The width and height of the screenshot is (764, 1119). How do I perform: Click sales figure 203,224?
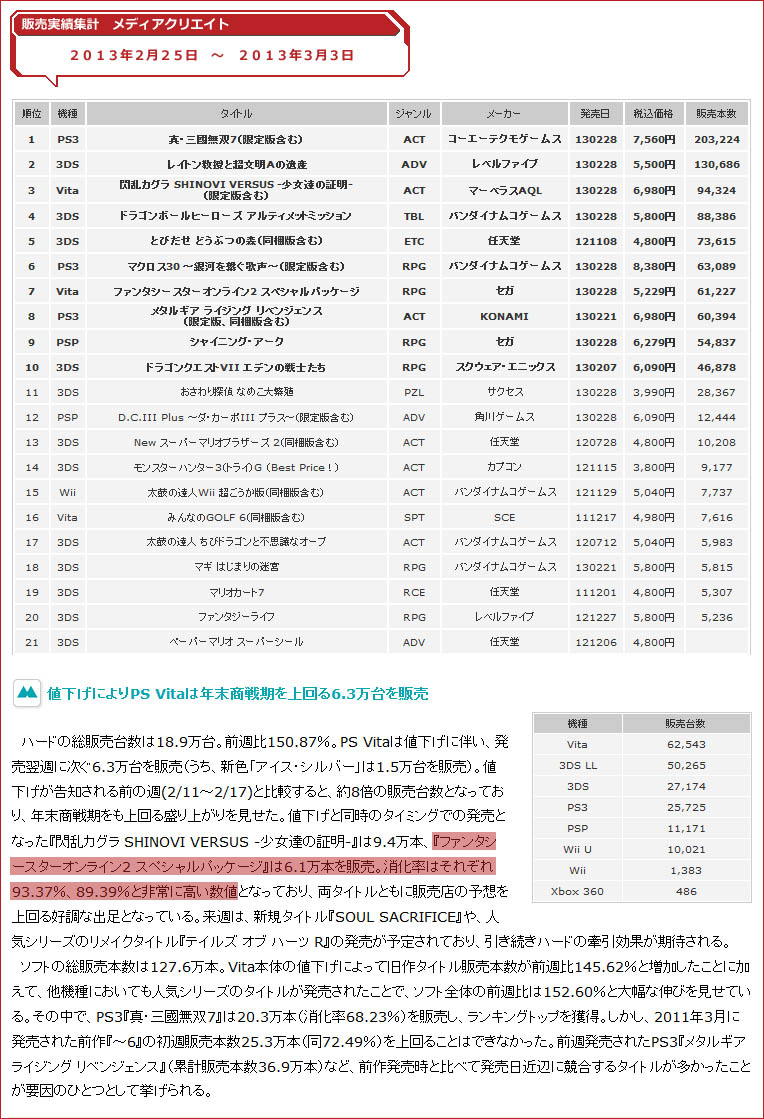(x=717, y=139)
